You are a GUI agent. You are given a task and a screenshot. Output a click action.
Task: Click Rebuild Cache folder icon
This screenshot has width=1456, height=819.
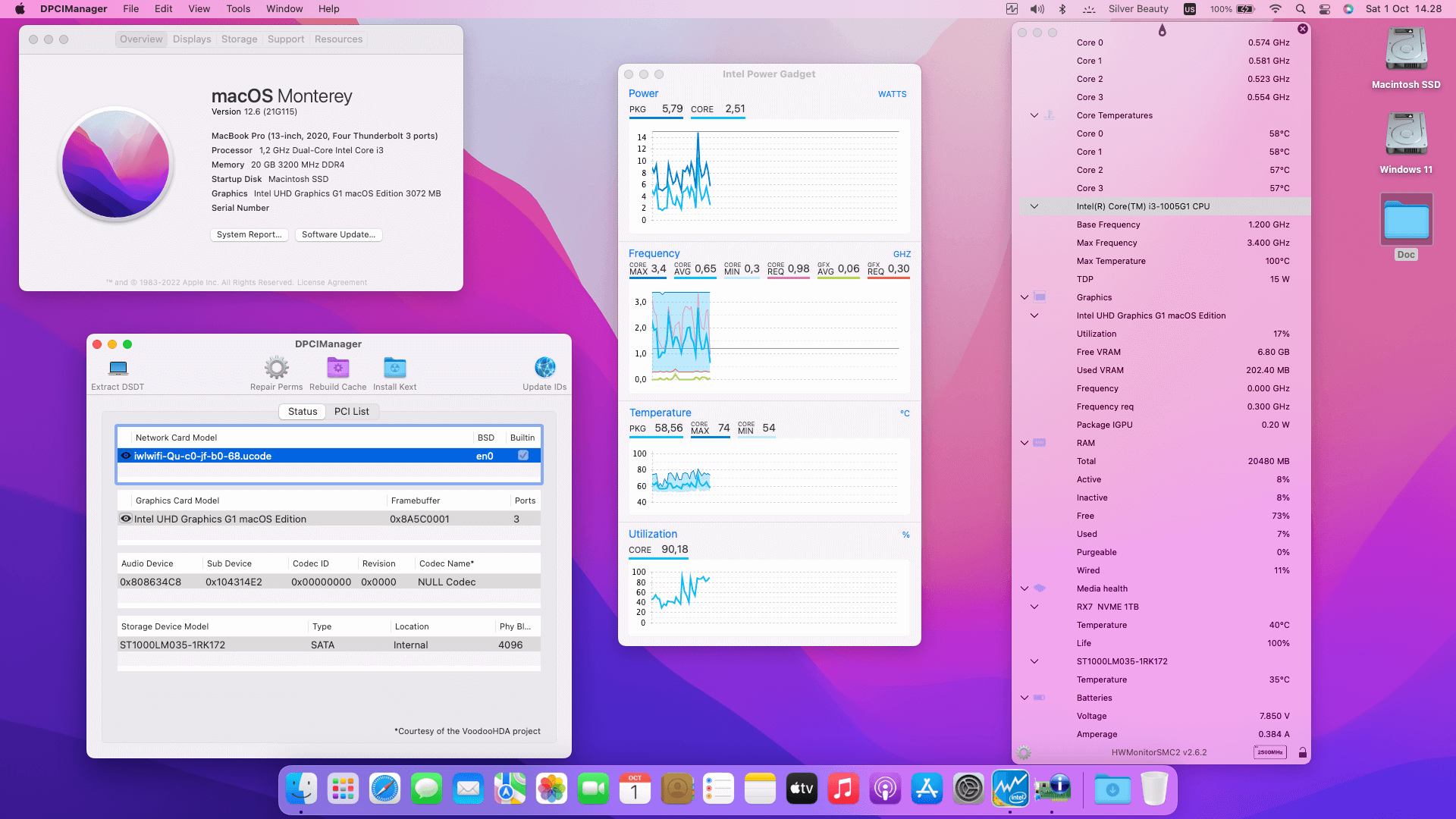coord(337,368)
